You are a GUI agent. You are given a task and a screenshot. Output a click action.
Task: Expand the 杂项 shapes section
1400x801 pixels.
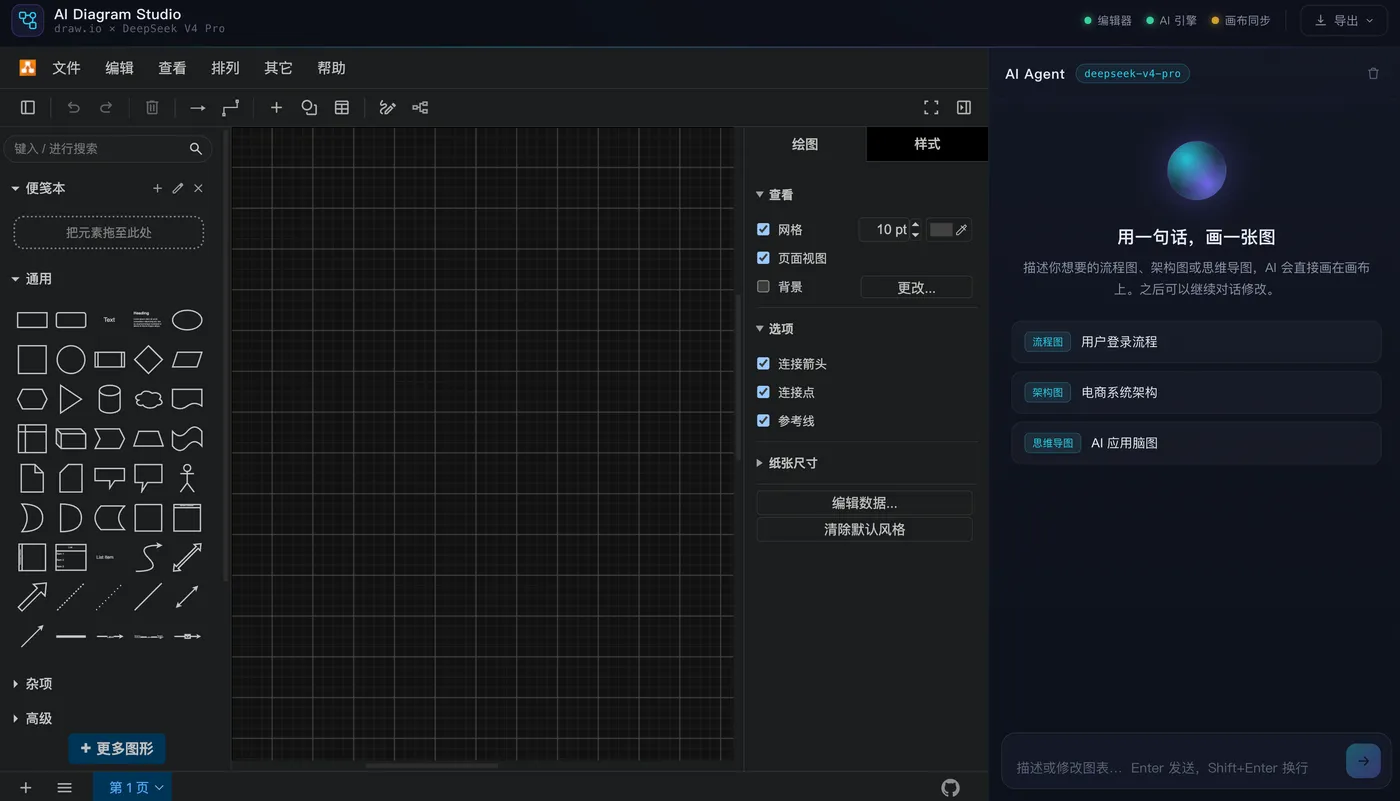31,684
